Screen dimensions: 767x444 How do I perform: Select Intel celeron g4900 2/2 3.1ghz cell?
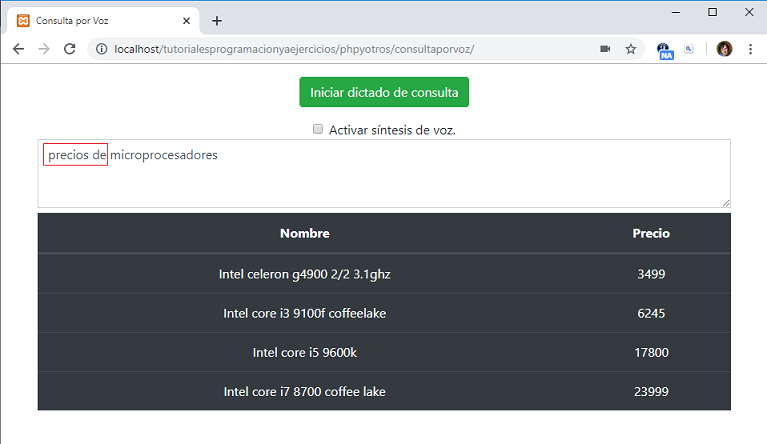[x=305, y=274]
